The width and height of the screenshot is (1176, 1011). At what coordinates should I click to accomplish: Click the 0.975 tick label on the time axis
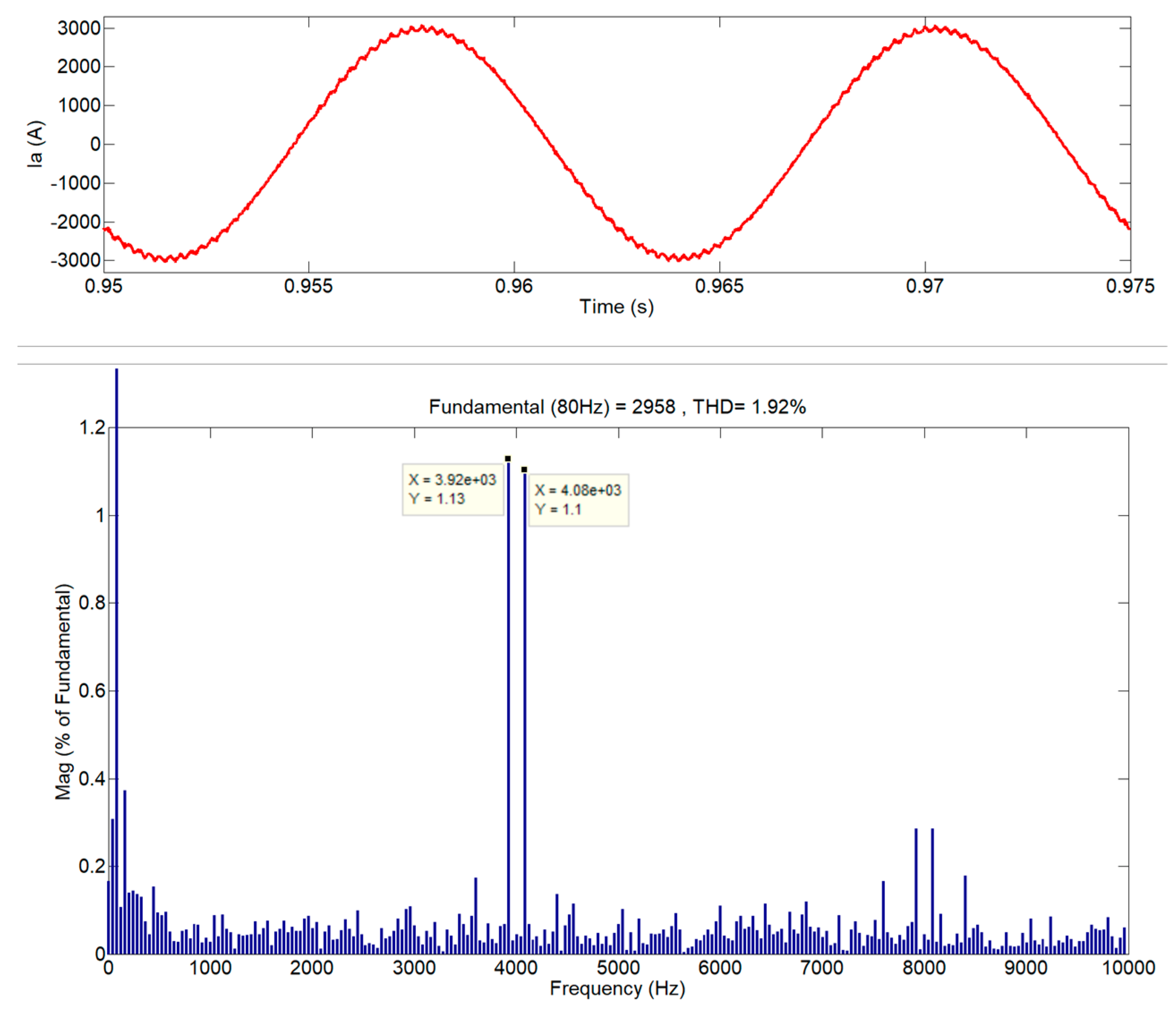[x=1130, y=285]
